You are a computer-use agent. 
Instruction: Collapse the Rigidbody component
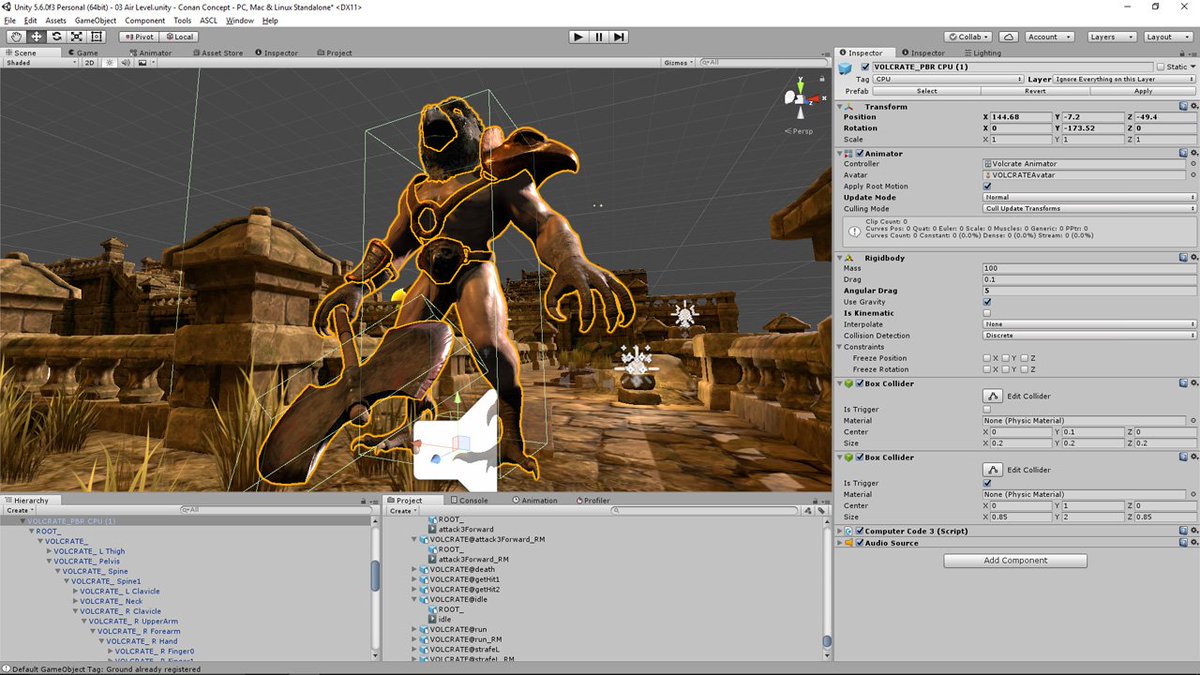pyautogui.click(x=840, y=257)
